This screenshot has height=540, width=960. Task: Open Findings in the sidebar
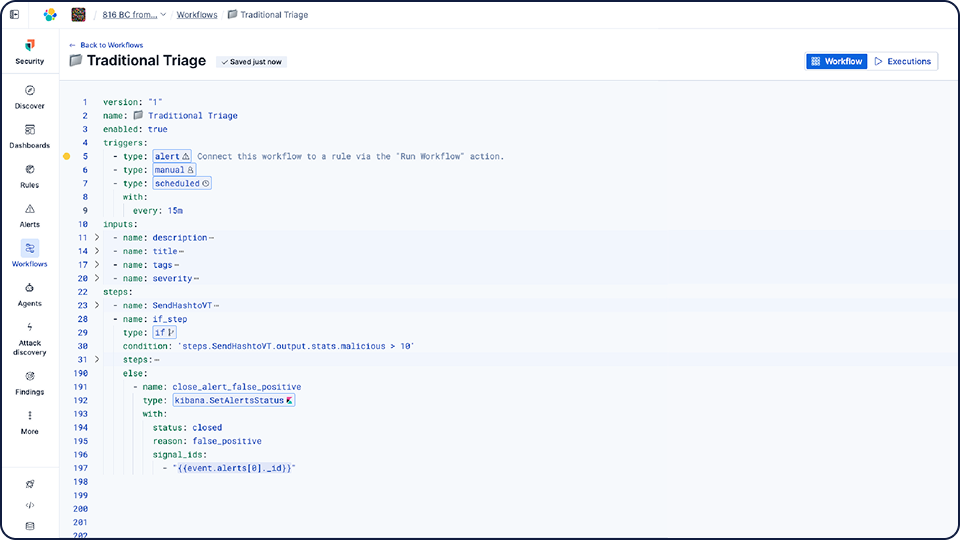[29, 383]
